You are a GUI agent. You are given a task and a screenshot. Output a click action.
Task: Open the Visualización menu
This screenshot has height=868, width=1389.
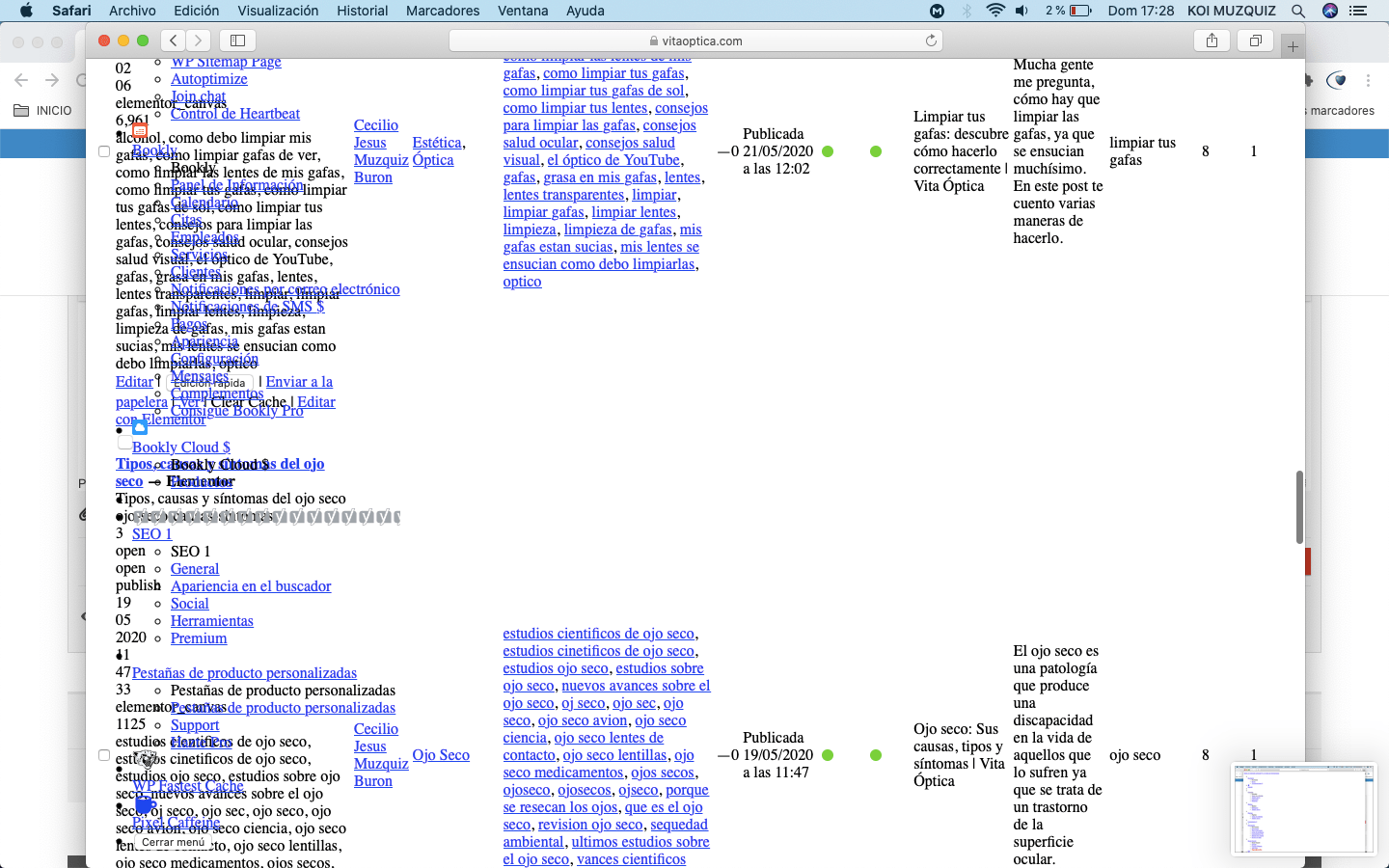point(278,11)
